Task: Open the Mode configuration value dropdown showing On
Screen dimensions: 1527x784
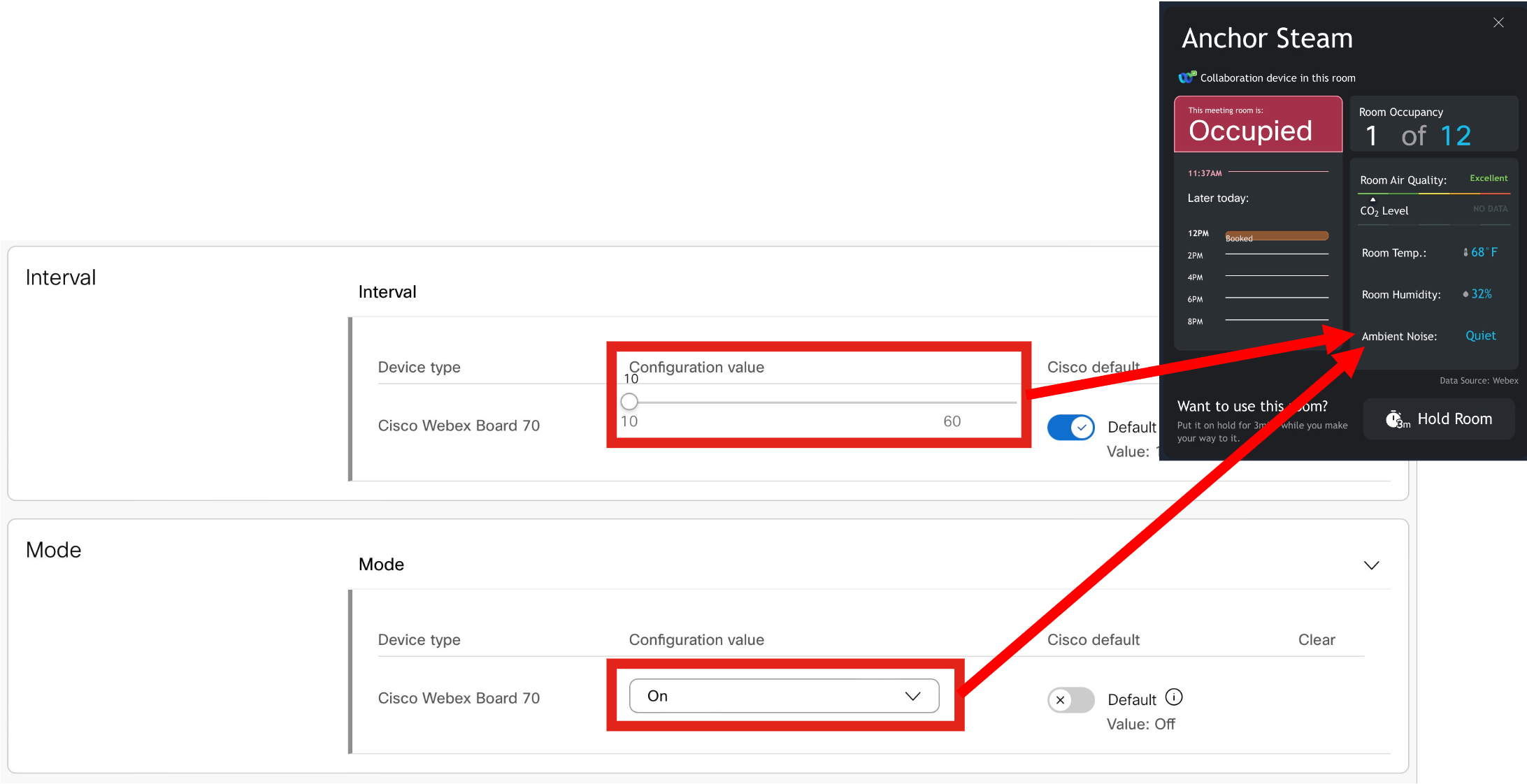Action: tap(783, 696)
